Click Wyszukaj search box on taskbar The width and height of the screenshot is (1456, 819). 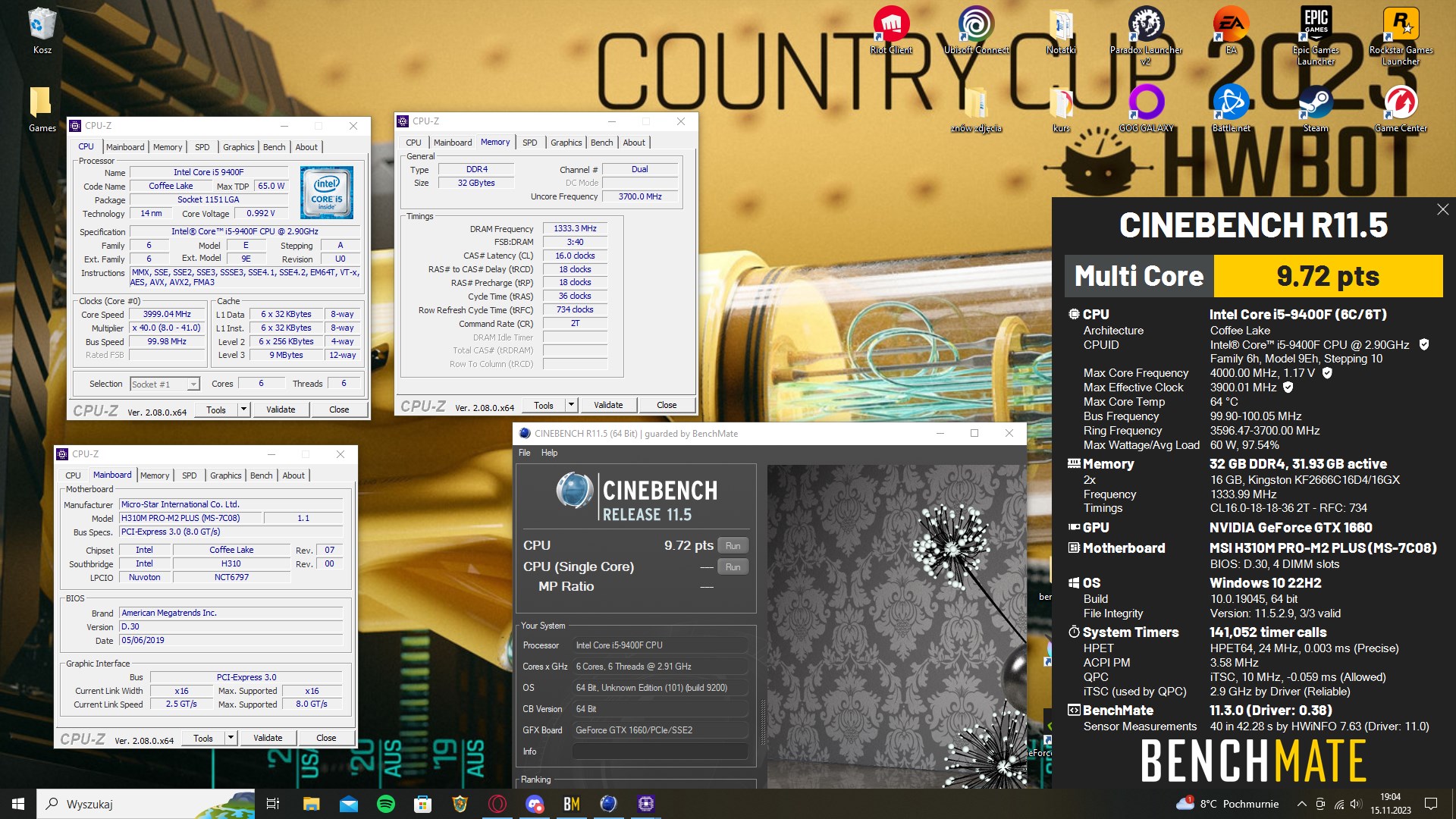[146, 804]
